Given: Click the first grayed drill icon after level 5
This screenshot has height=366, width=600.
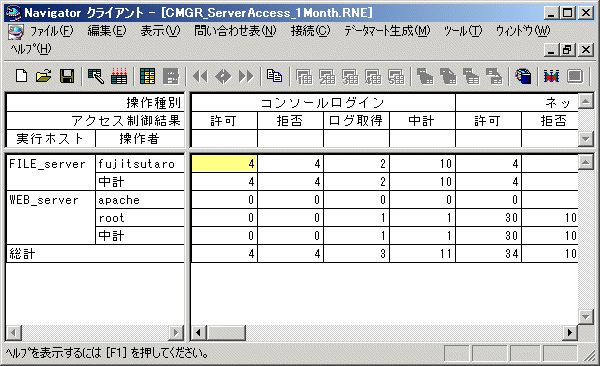Looking at the screenshot, I should [425, 76].
